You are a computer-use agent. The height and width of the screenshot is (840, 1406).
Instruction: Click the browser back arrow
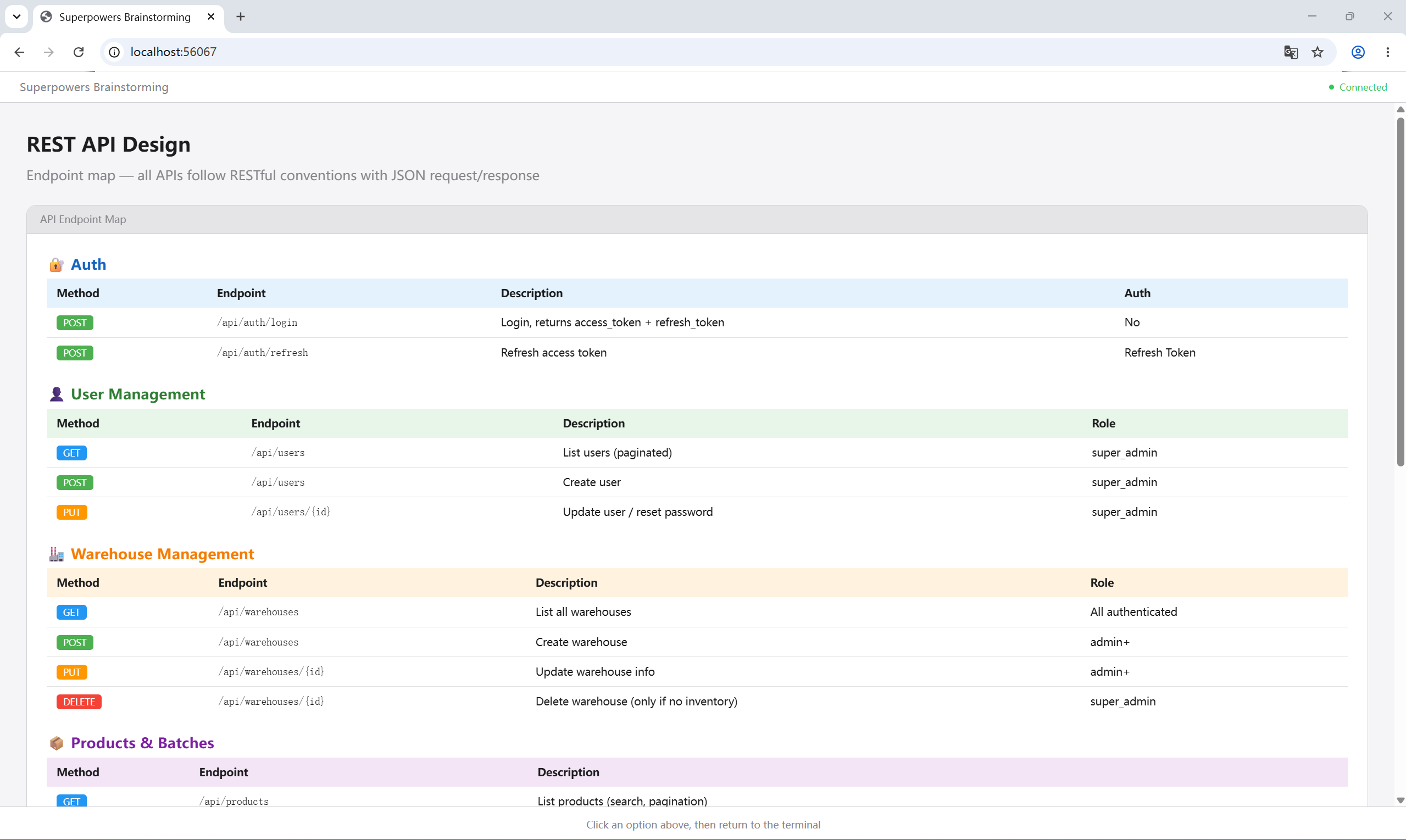click(x=19, y=52)
